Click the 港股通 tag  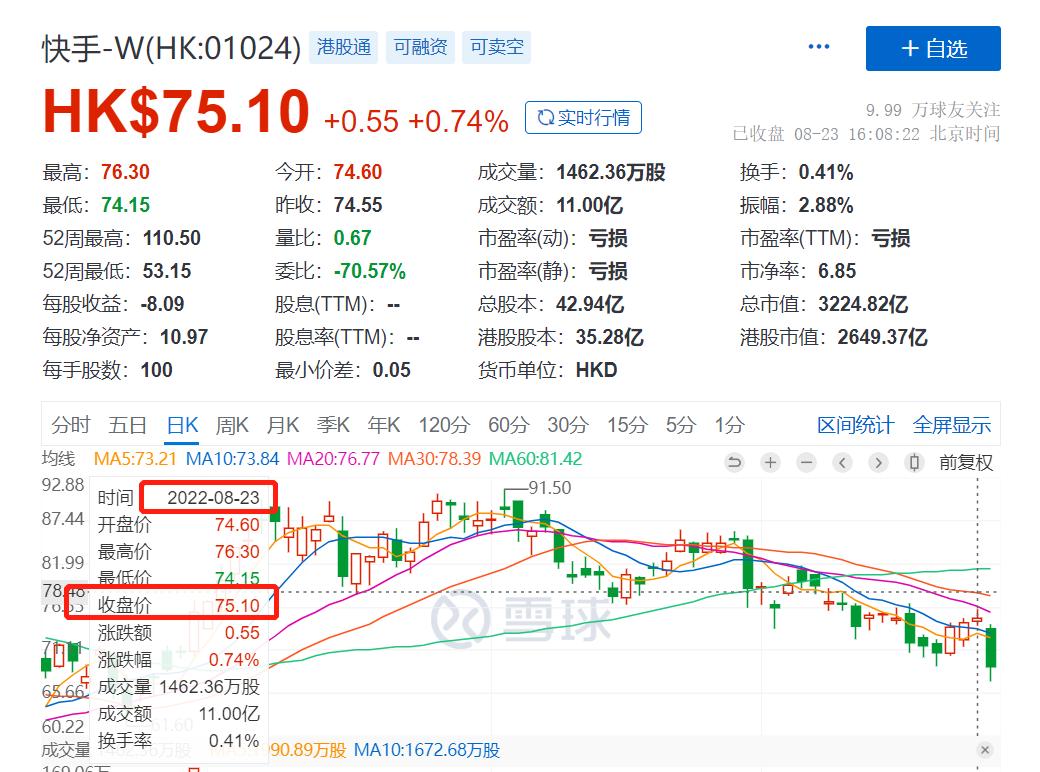click(343, 46)
